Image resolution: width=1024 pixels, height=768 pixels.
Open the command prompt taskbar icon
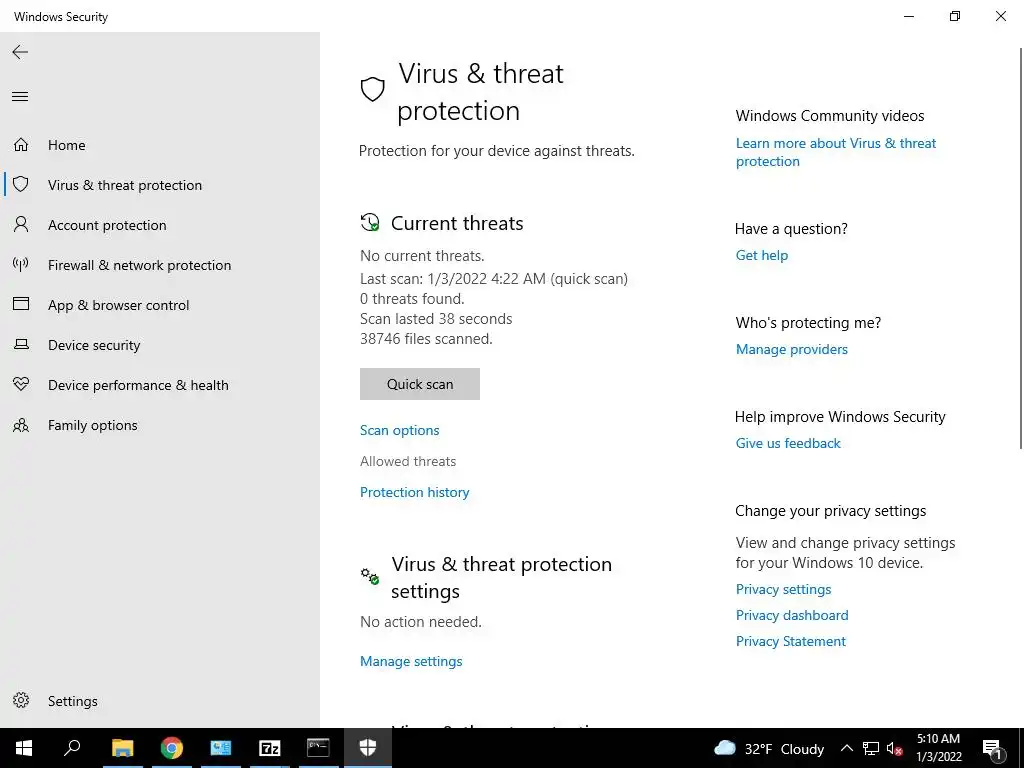318,748
